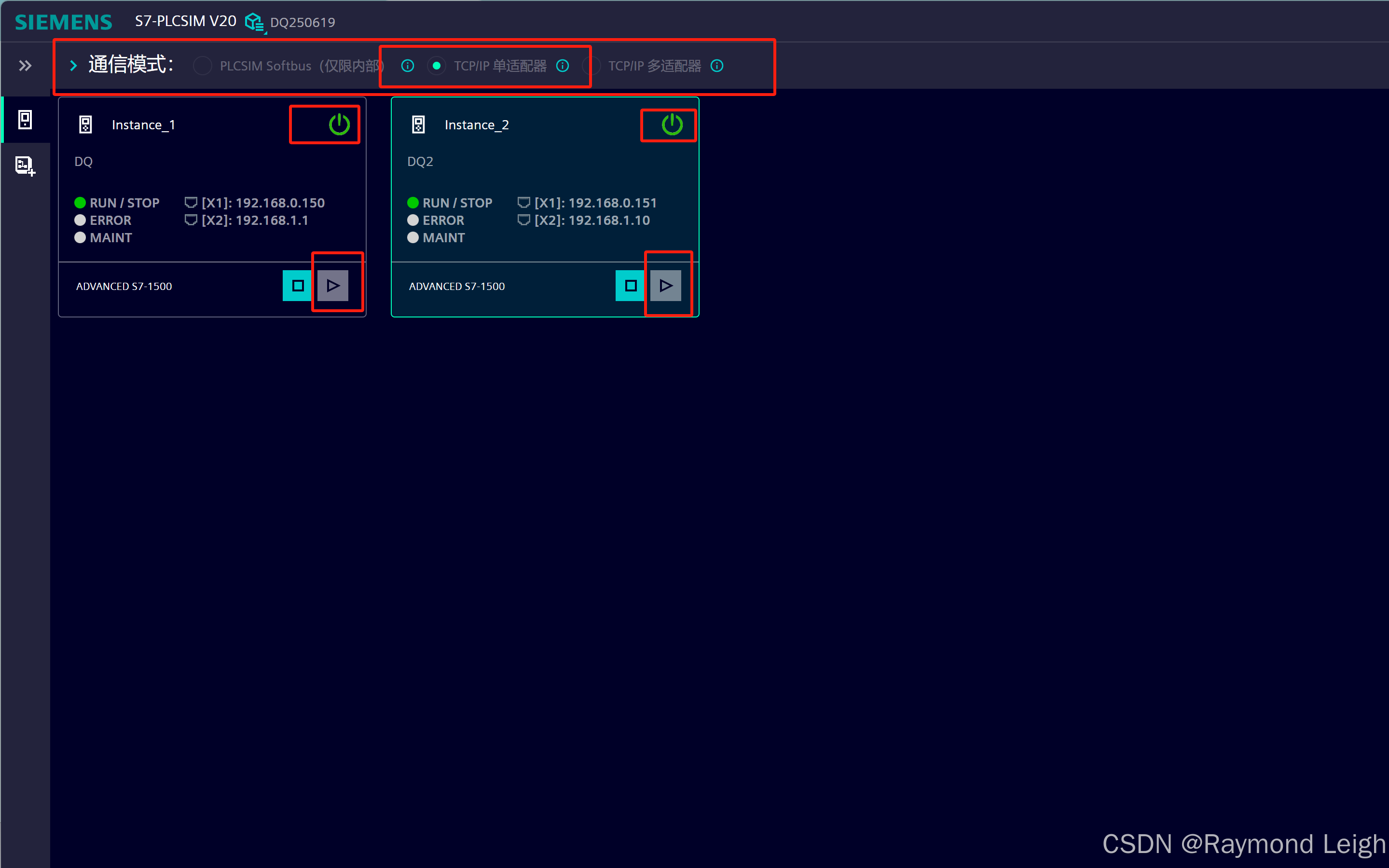Start Instance_2 with its play button
Screen dimensions: 1389x868
666,285
